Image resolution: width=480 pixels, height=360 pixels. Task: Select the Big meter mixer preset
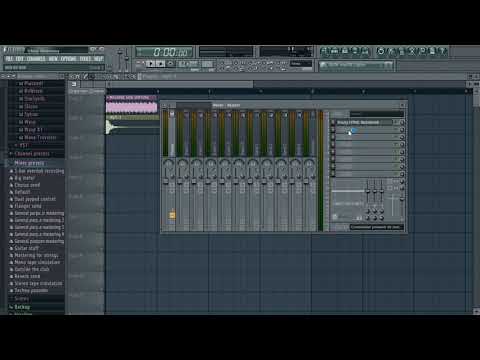point(24,178)
